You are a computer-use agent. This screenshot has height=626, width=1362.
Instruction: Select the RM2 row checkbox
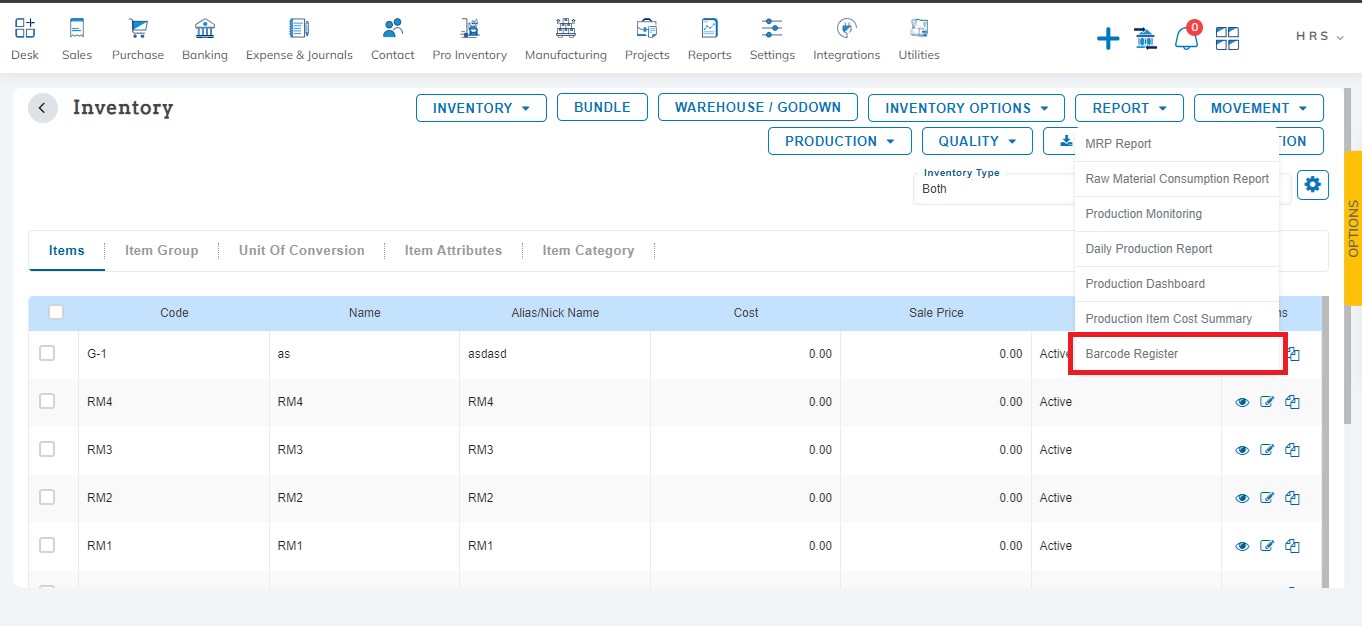(x=47, y=497)
